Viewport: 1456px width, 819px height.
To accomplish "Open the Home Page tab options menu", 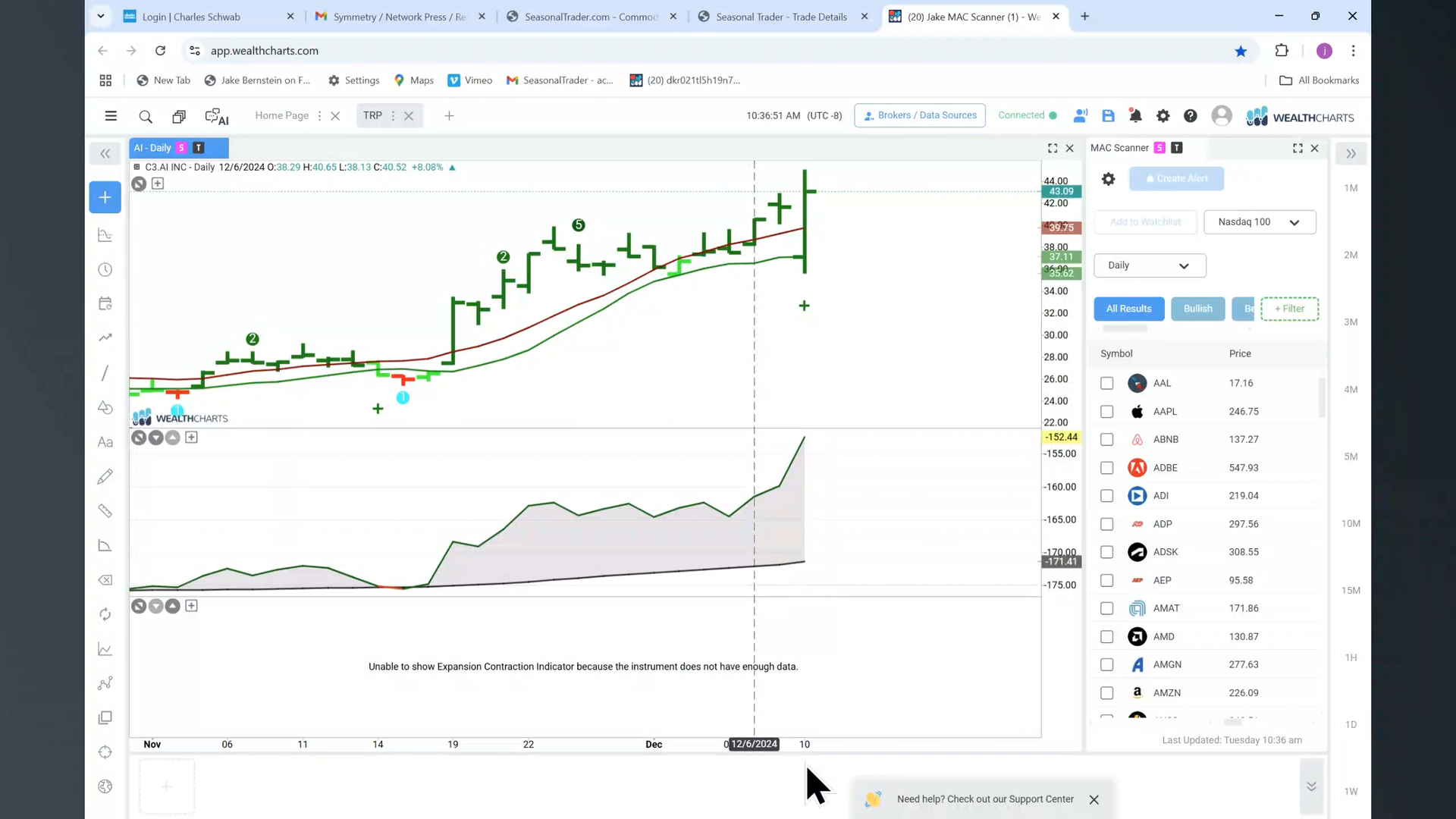I will coord(319,116).
